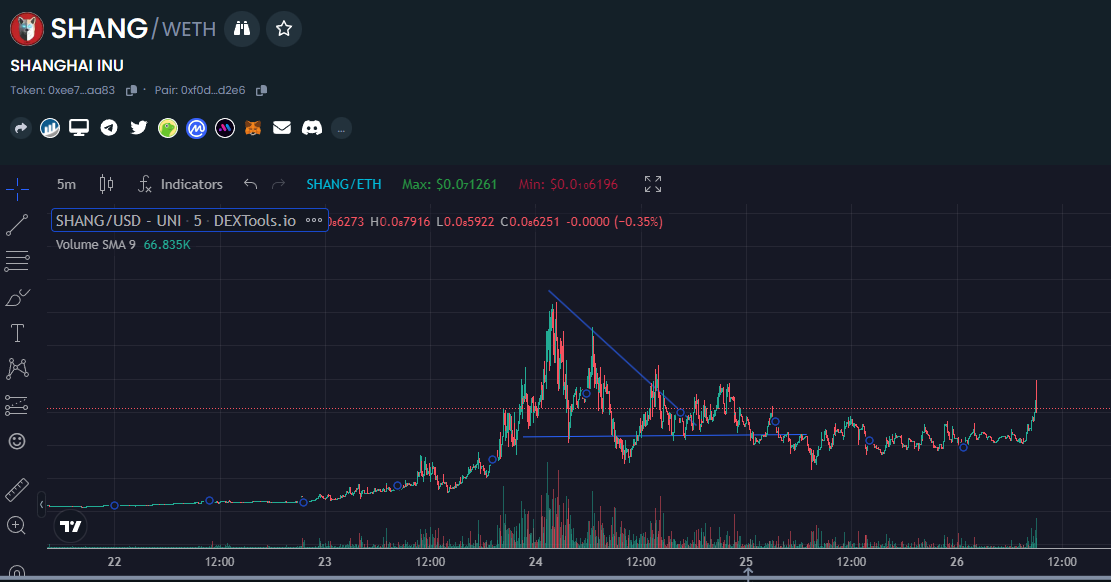Click the SHANGHAI INU name
Image resolution: width=1111 pixels, height=582 pixels.
[67, 66]
